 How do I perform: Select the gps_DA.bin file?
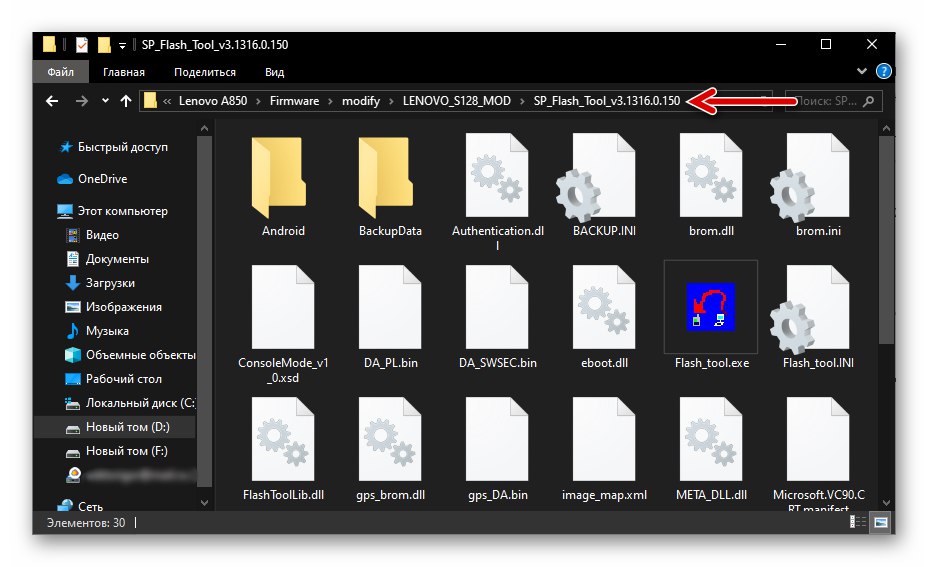(497, 450)
